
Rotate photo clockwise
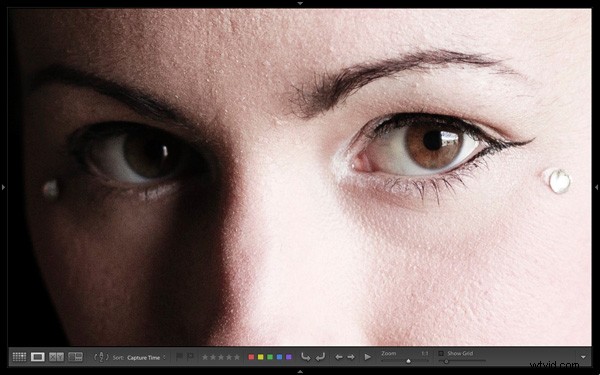click(x=320, y=357)
